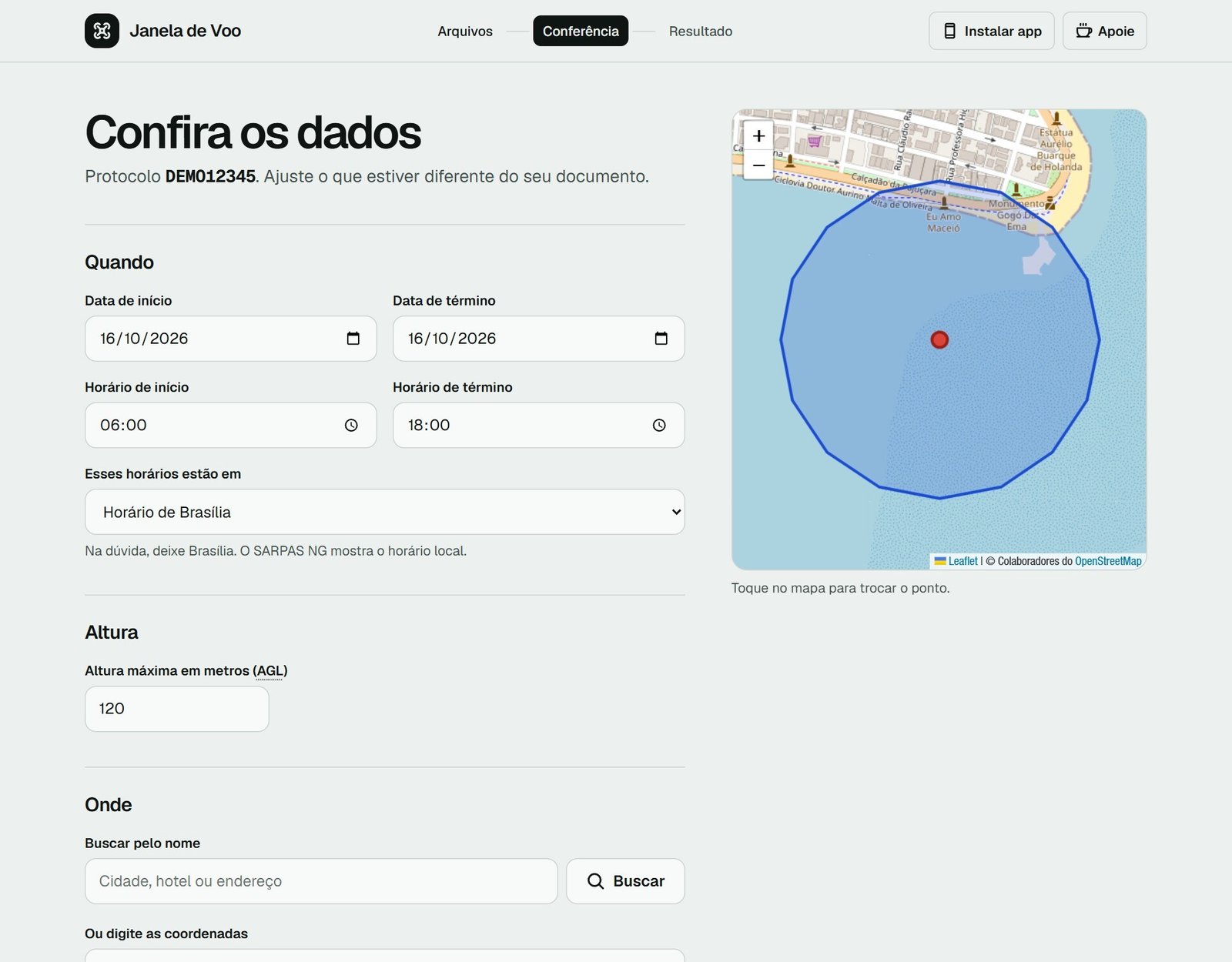The width and height of the screenshot is (1232, 962).
Task: Open calendar picker for Data de início
Action: point(353,339)
